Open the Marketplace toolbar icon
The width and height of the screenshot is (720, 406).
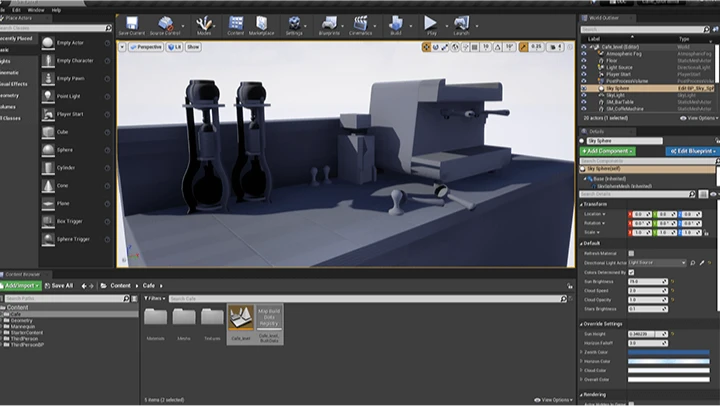[261, 25]
